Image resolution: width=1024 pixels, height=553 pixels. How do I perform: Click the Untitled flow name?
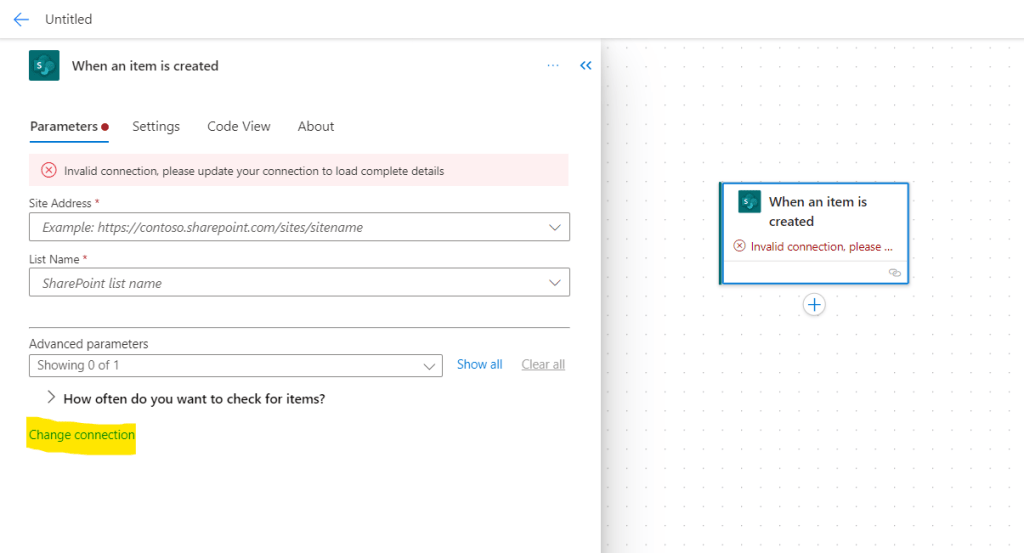pyautogui.click(x=69, y=20)
